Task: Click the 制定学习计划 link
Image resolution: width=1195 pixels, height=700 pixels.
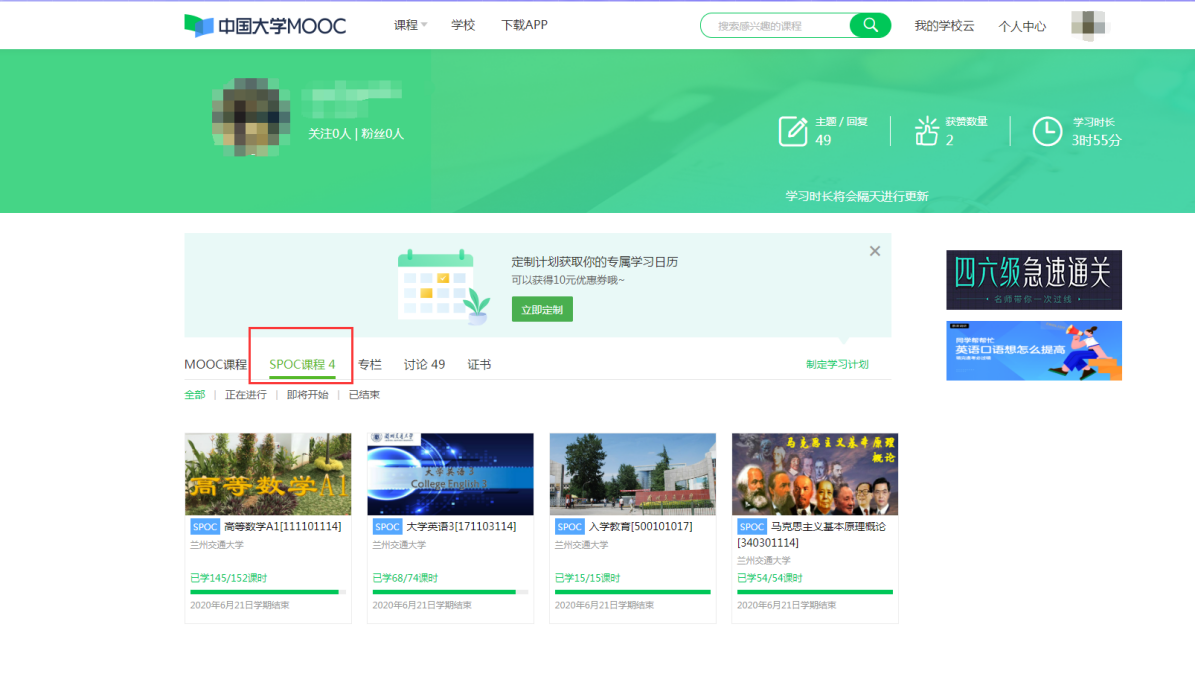Action: point(837,365)
